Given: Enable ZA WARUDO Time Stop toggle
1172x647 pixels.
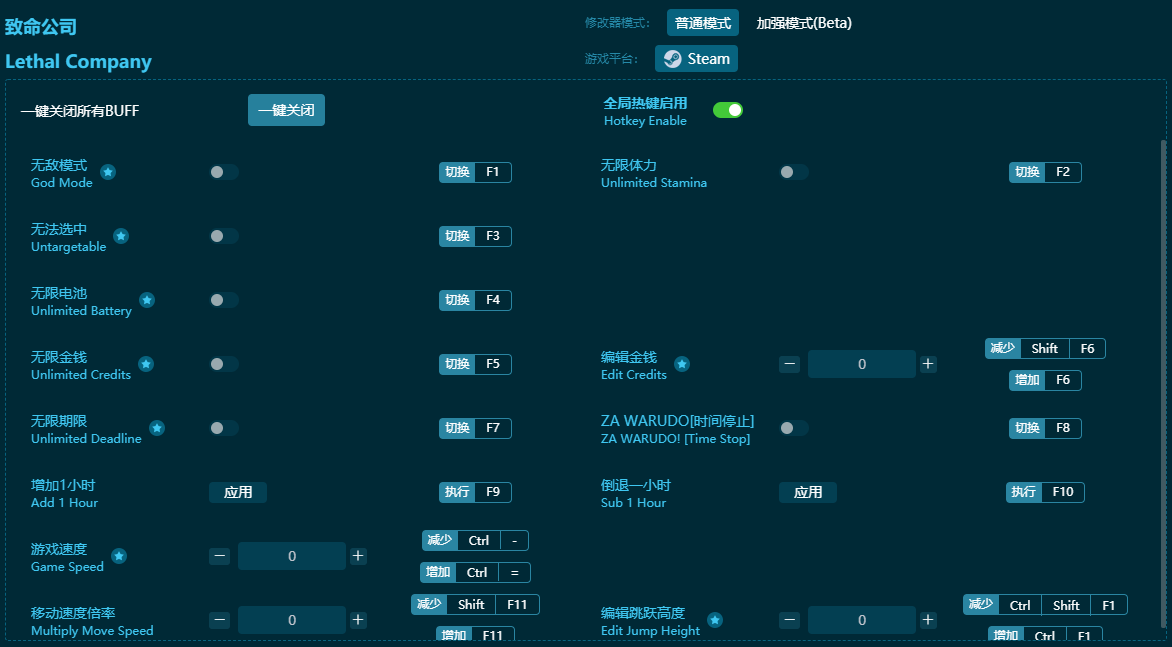Looking at the screenshot, I should click(794, 428).
